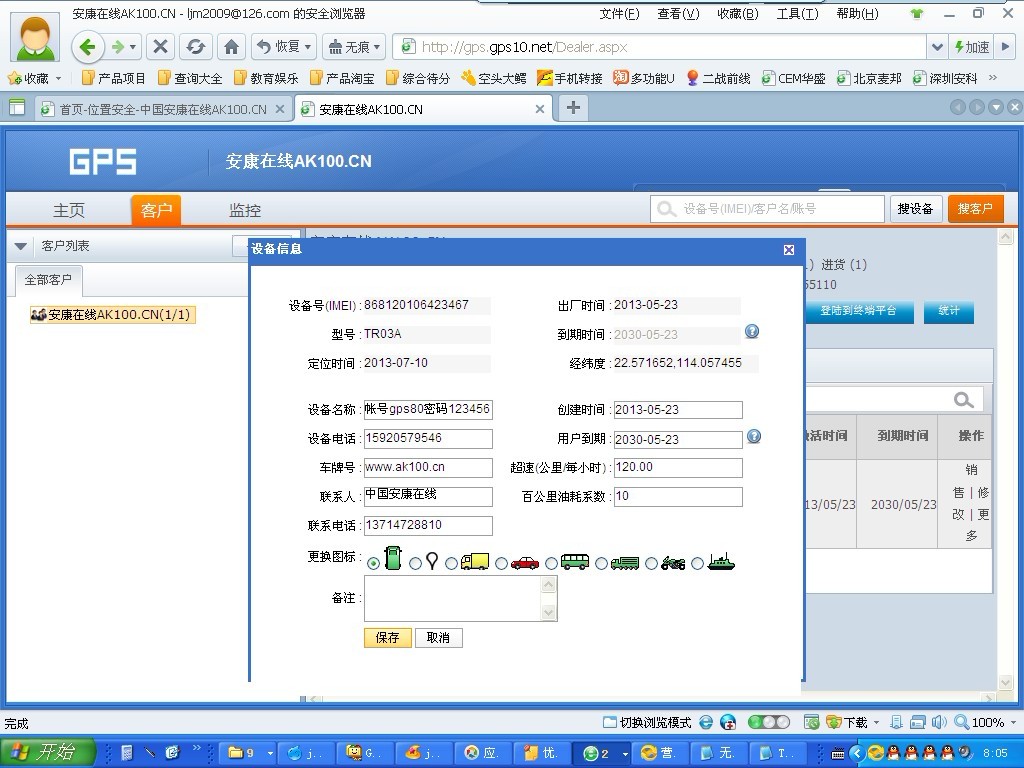Click the 切换浏览模式 folder icon

coord(609,722)
